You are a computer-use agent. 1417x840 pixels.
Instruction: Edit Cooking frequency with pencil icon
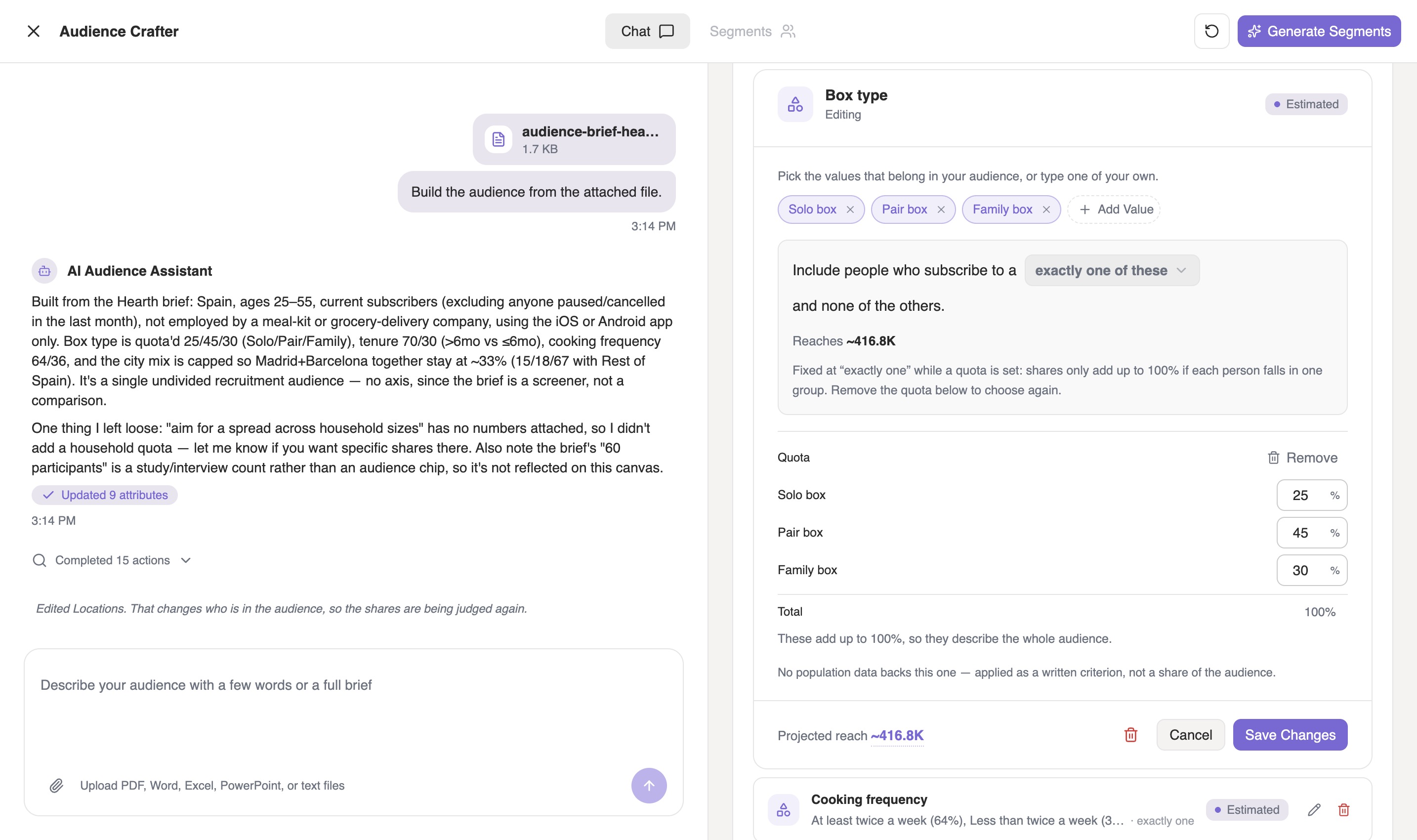[x=1314, y=810]
